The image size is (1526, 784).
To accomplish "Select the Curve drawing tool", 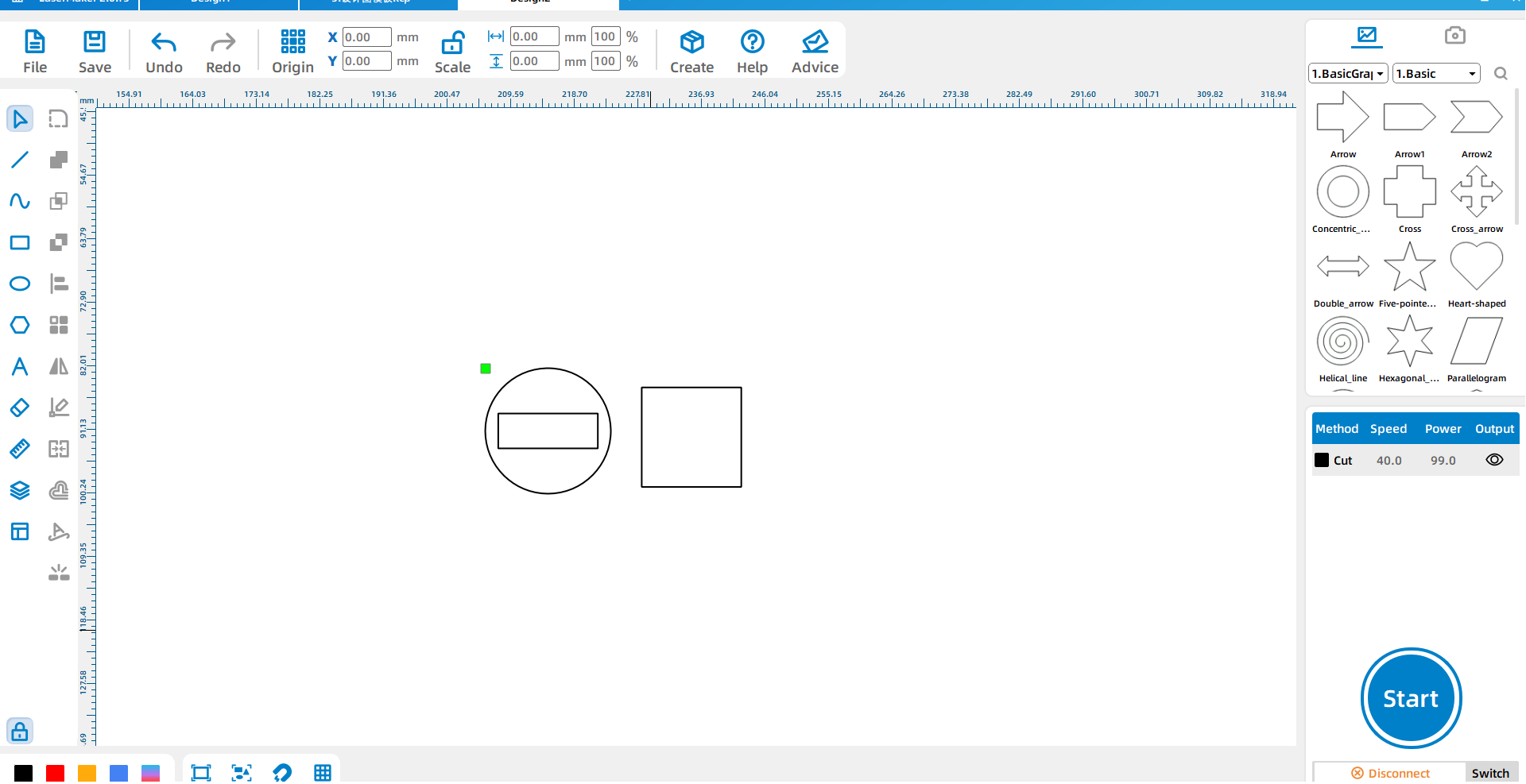I will coord(20,201).
